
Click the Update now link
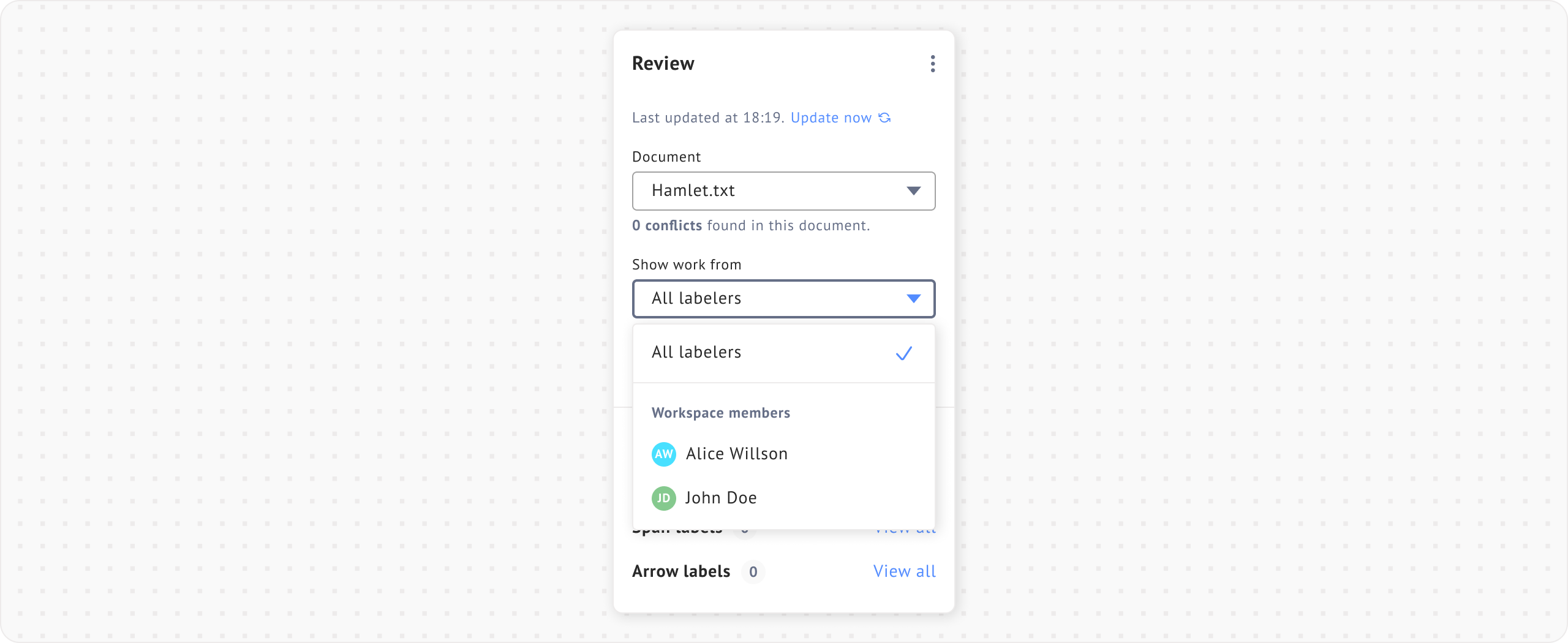(831, 118)
